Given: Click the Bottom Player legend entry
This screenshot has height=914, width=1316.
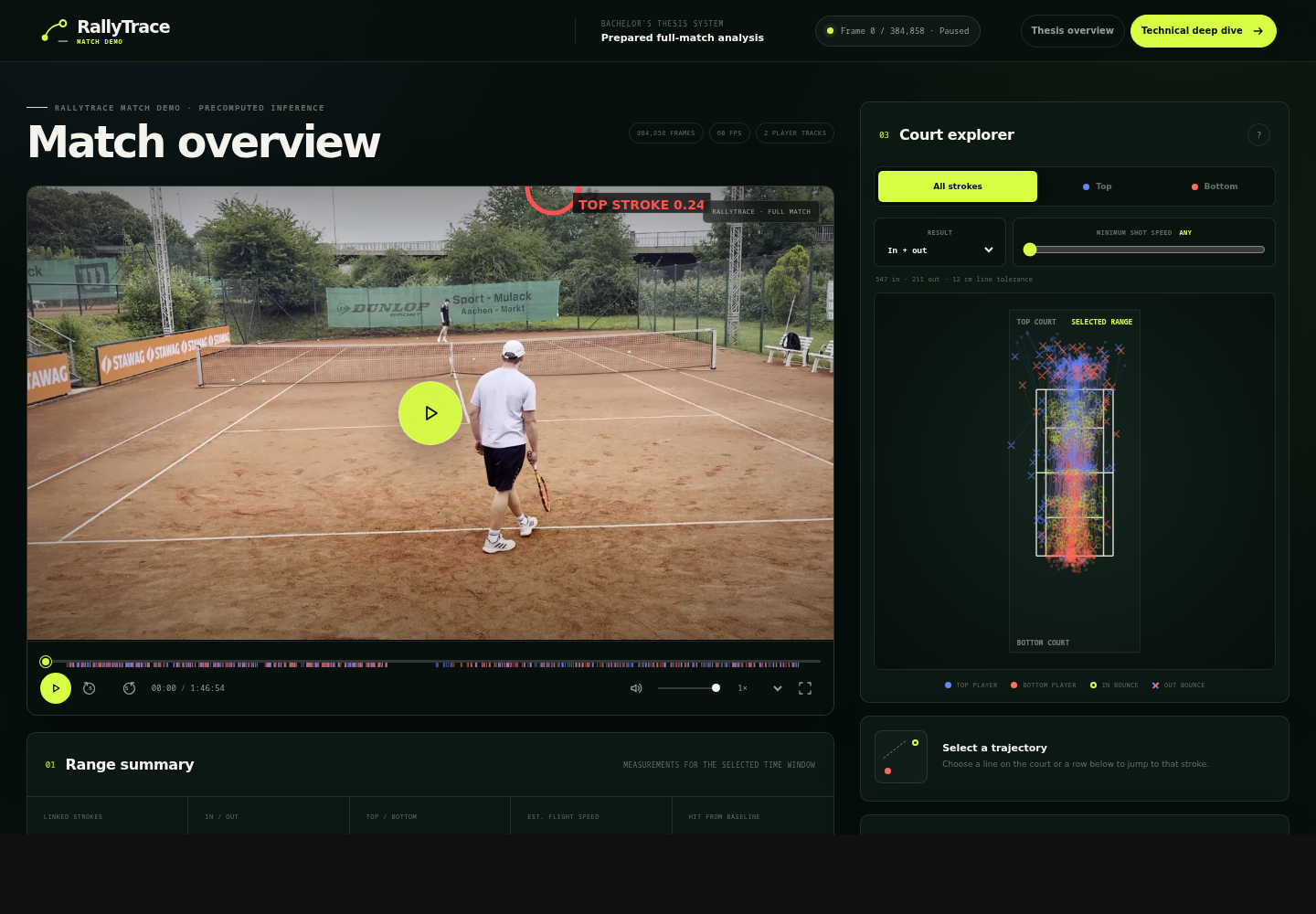Looking at the screenshot, I should (x=1044, y=685).
